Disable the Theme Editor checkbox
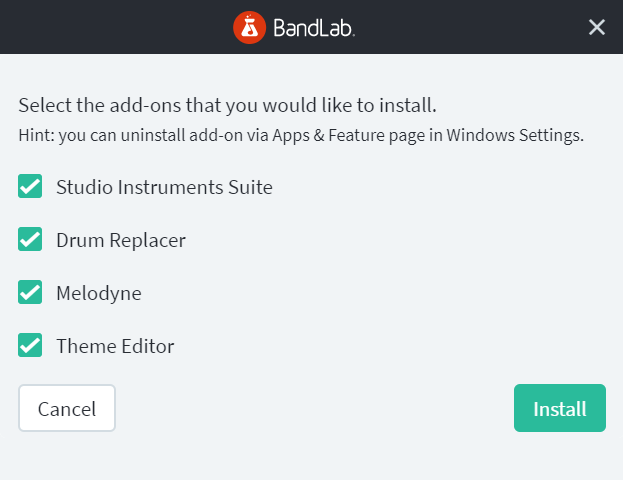Image resolution: width=623 pixels, height=480 pixels. point(30,345)
